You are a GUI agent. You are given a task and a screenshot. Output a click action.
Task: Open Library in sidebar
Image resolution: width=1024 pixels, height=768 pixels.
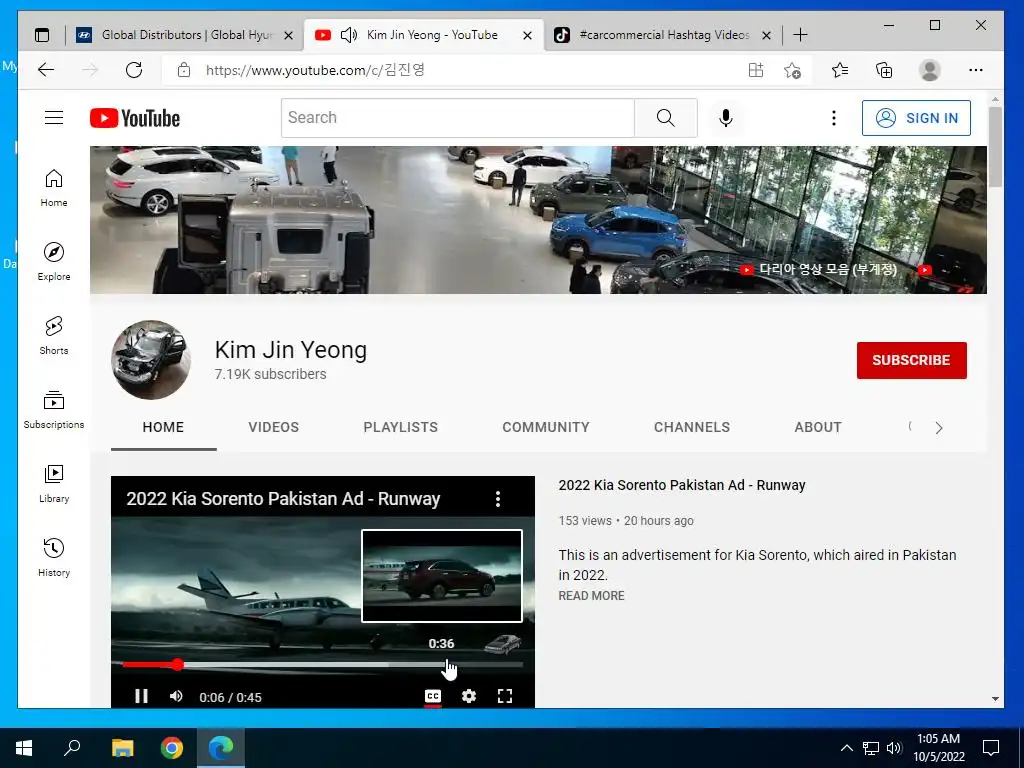[x=54, y=483]
